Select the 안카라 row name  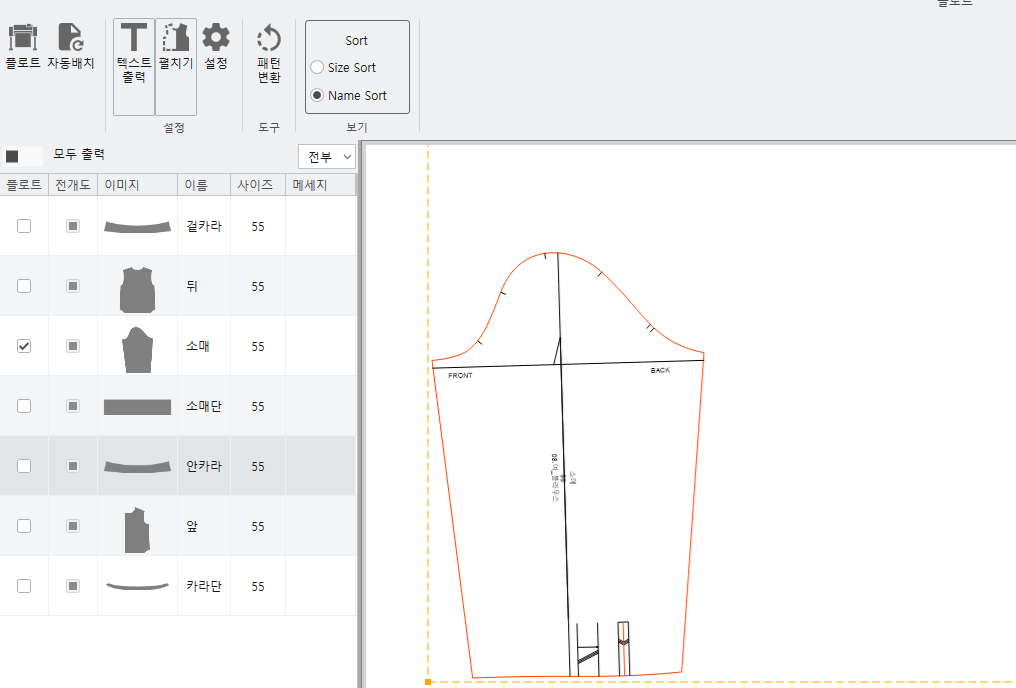(204, 466)
